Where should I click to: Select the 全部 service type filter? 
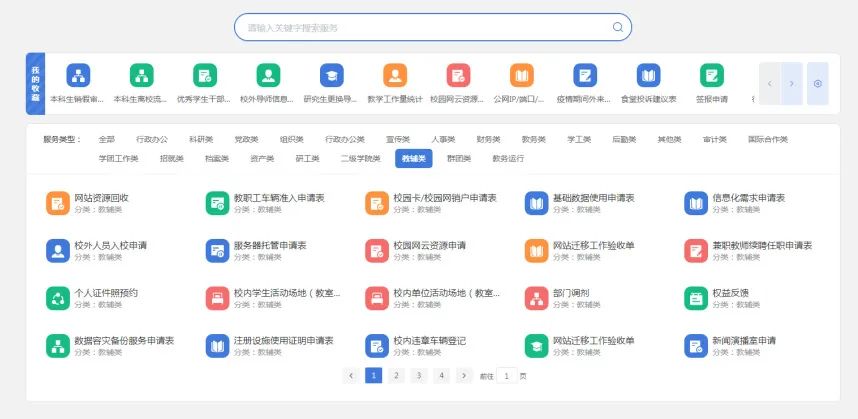coord(107,139)
